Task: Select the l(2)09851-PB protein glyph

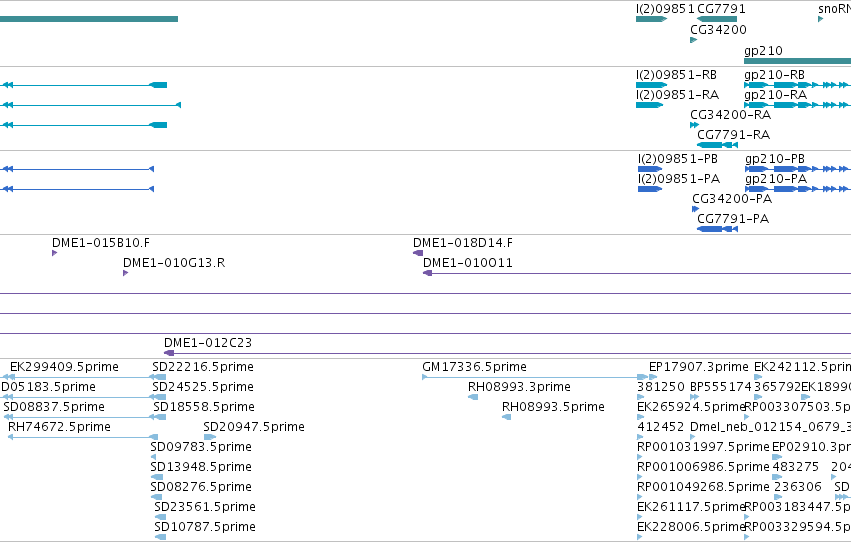Action: pyautogui.click(x=650, y=169)
